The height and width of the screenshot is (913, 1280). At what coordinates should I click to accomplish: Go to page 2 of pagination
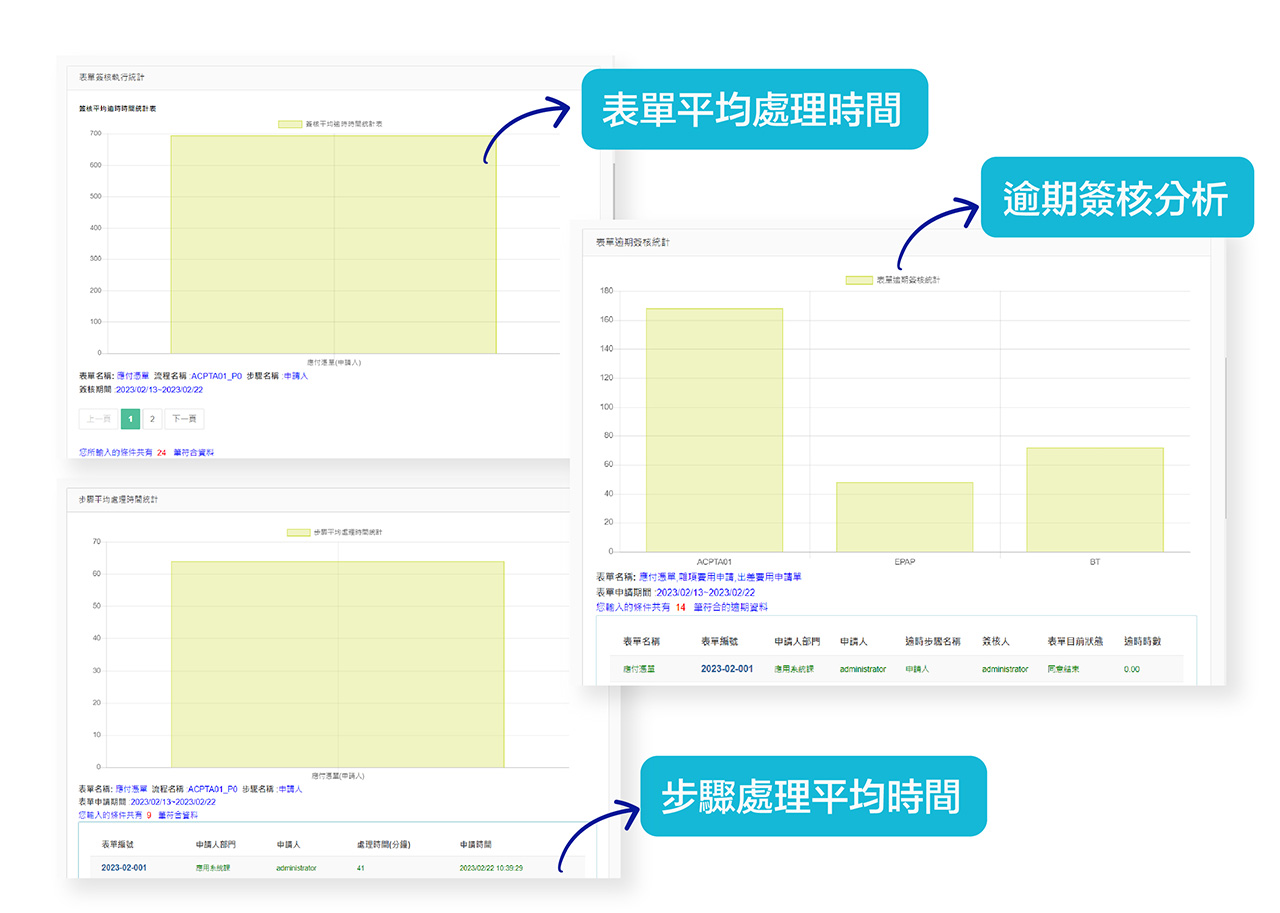pos(152,419)
